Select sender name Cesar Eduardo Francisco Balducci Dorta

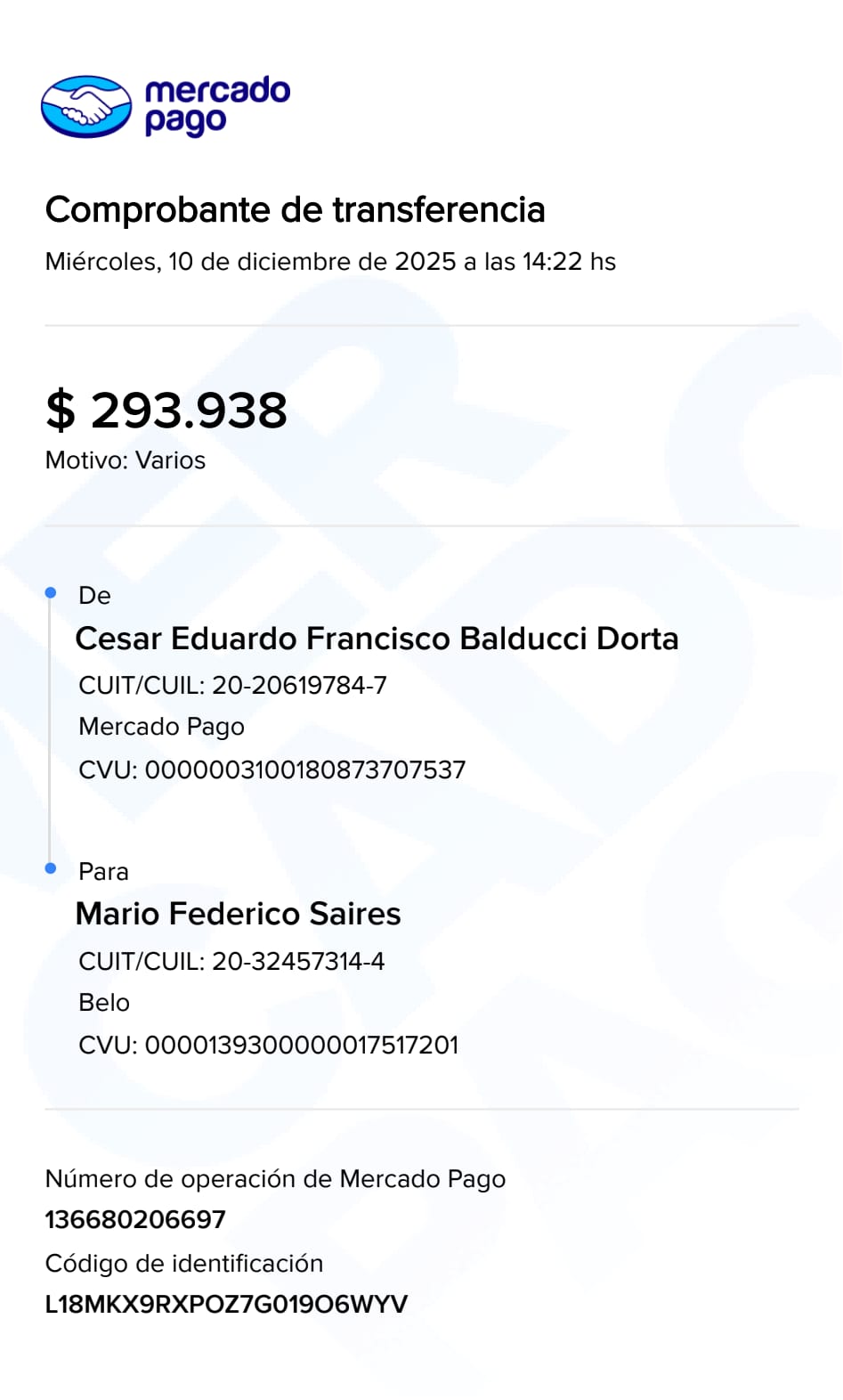click(x=377, y=639)
